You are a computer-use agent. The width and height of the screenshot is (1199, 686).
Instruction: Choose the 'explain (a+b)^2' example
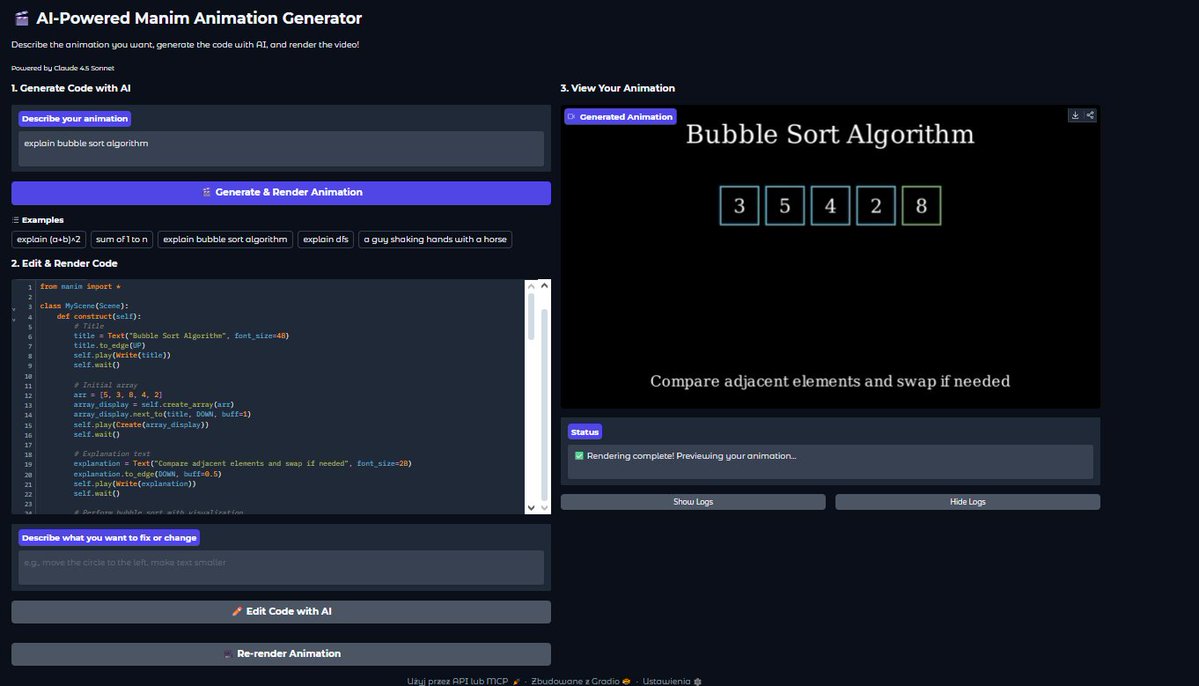point(49,239)
